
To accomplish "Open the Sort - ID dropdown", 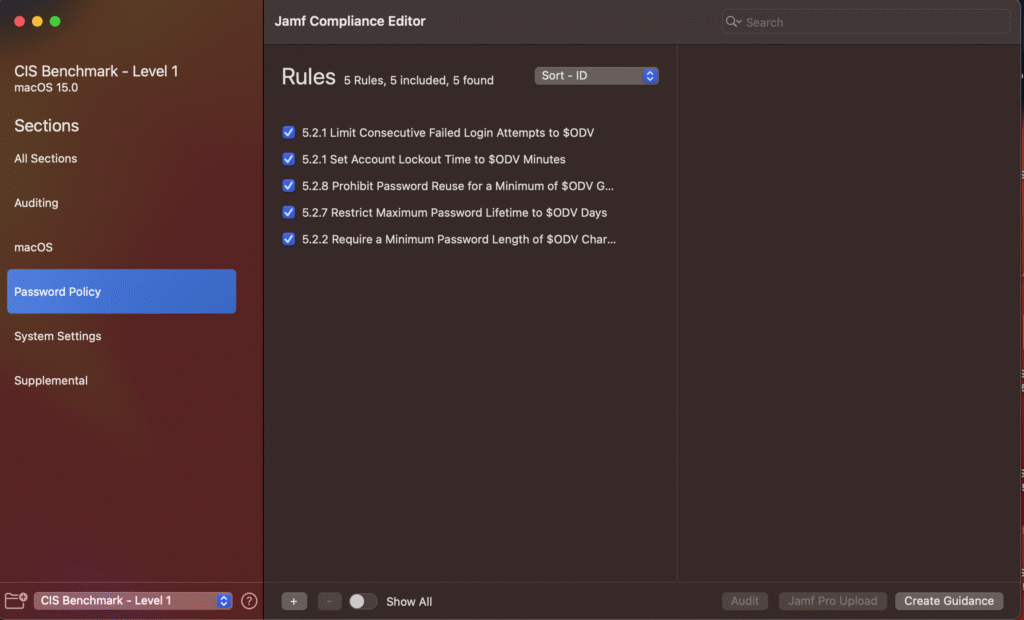I will click(596, 76).
